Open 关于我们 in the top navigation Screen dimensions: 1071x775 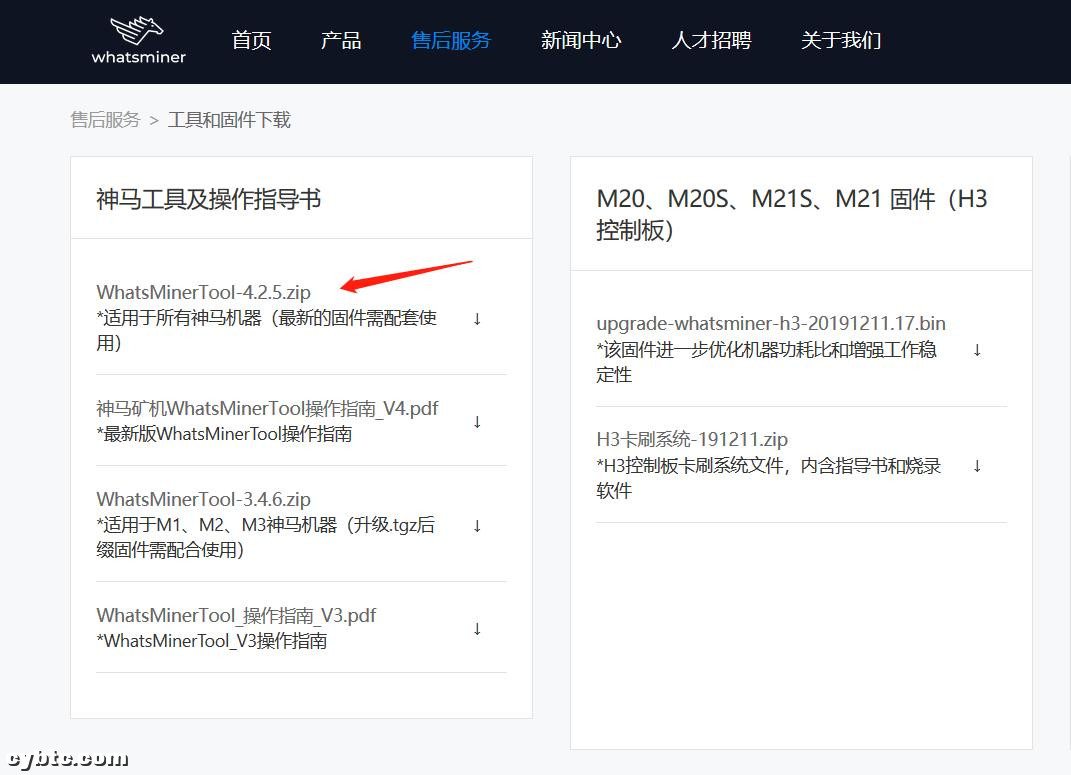click(x=841, y=40)
